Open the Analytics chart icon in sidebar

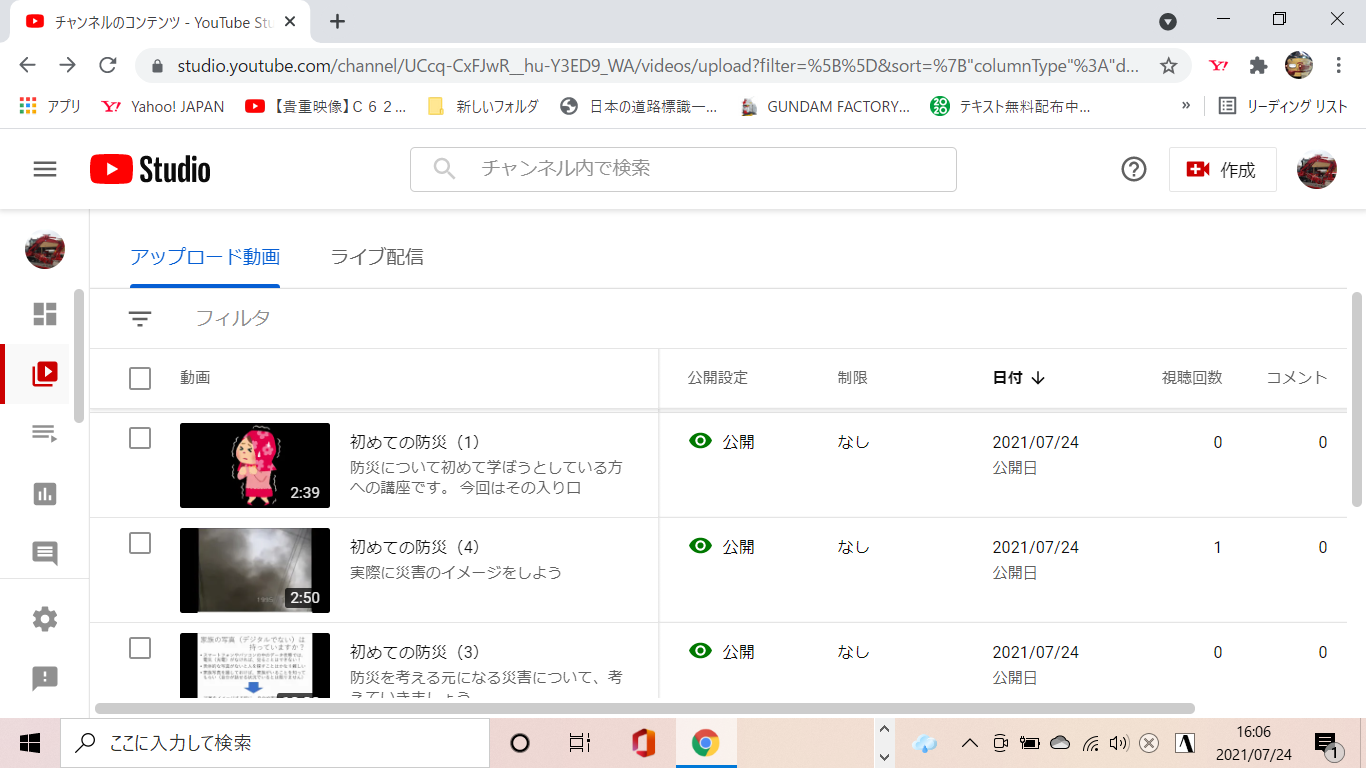click(x=45, y=493)
